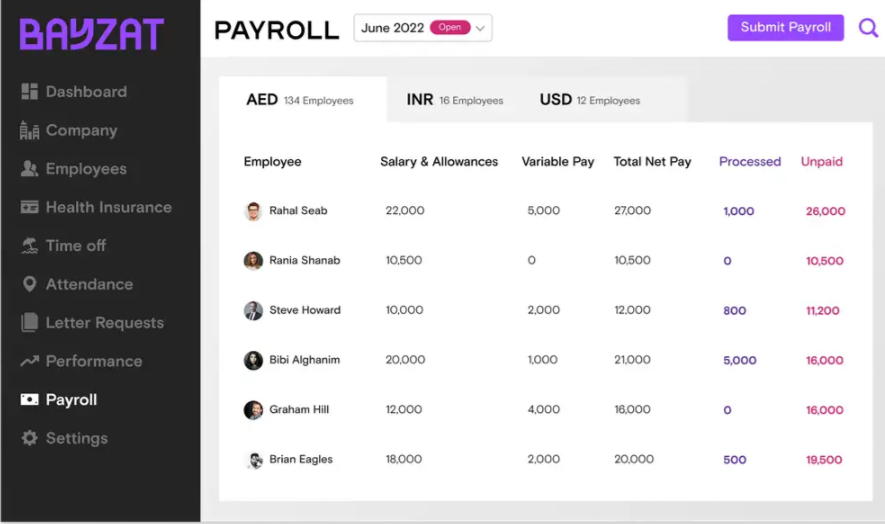
Task: Click the Letter Requests document icon
Action: 29,322
